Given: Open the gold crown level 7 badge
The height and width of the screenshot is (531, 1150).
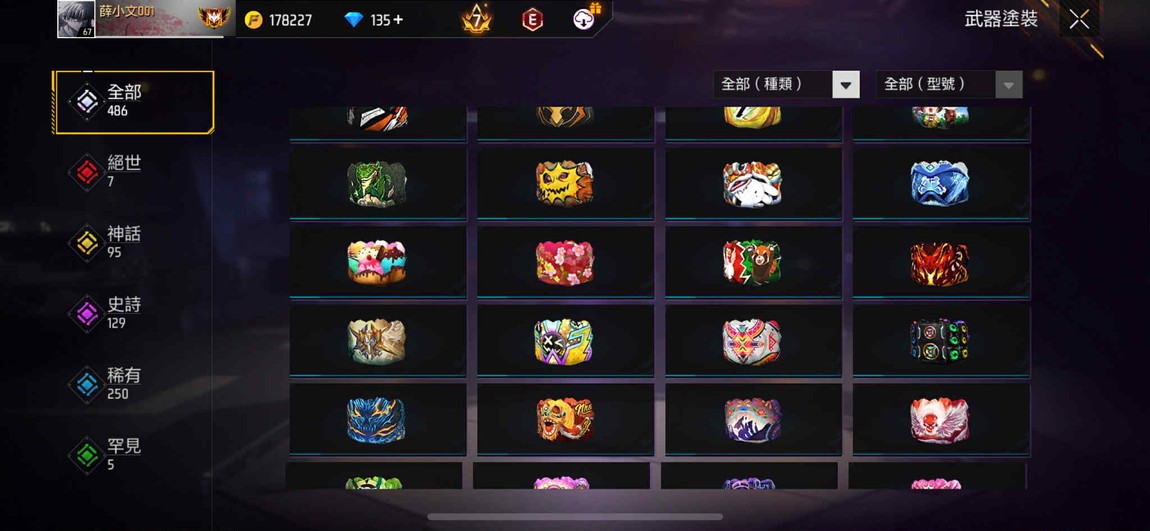Looking at the screenshot, I should click(x=477, y=20).
